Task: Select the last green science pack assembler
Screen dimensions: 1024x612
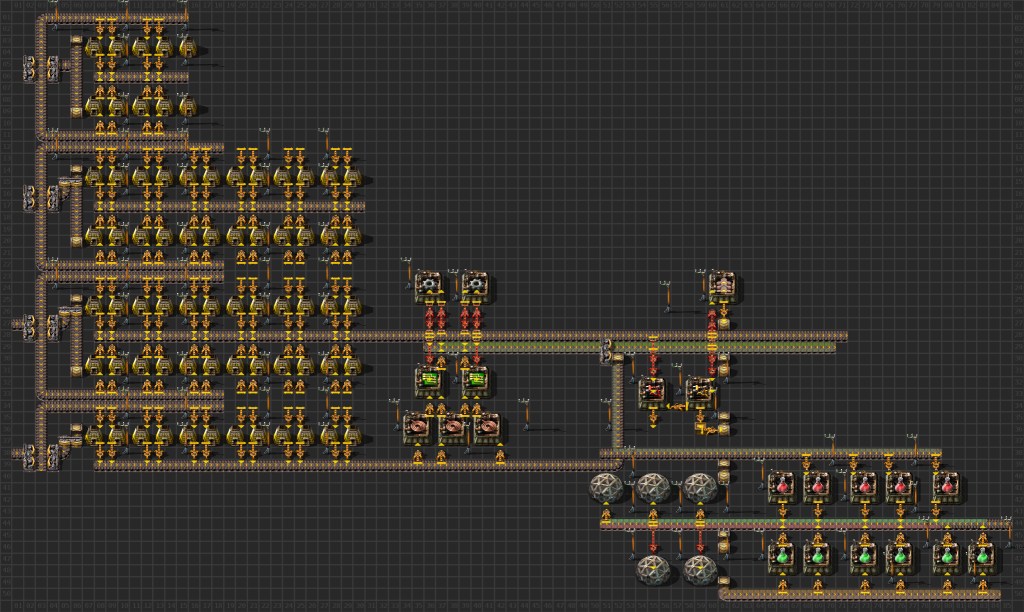Action: 982,558
